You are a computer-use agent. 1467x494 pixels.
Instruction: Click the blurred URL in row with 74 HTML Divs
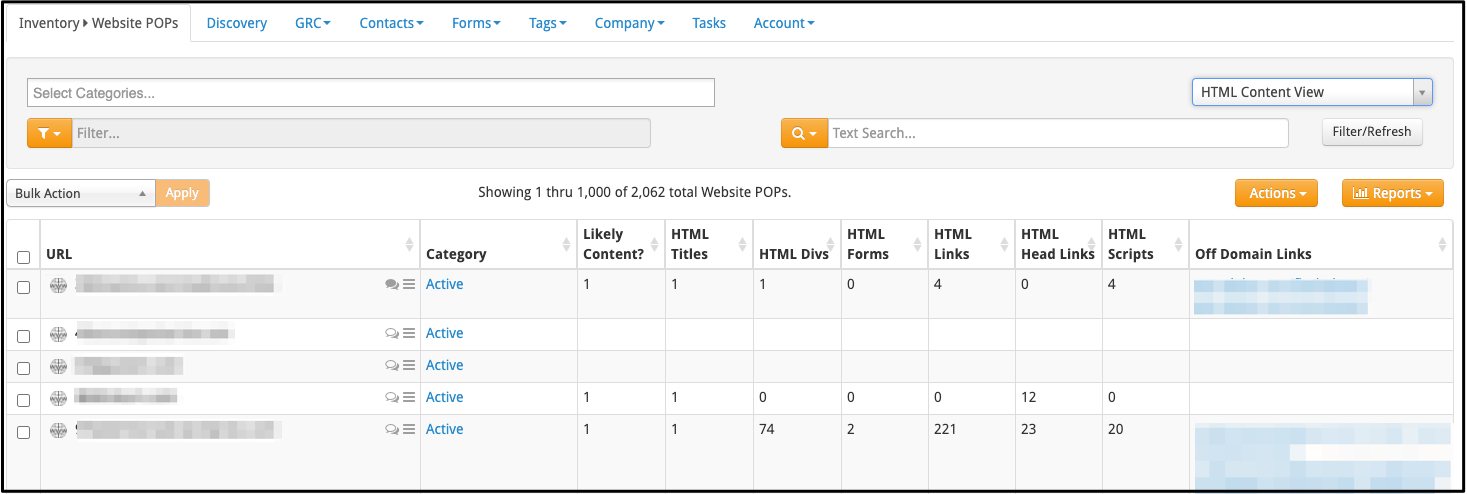(178, 430)
